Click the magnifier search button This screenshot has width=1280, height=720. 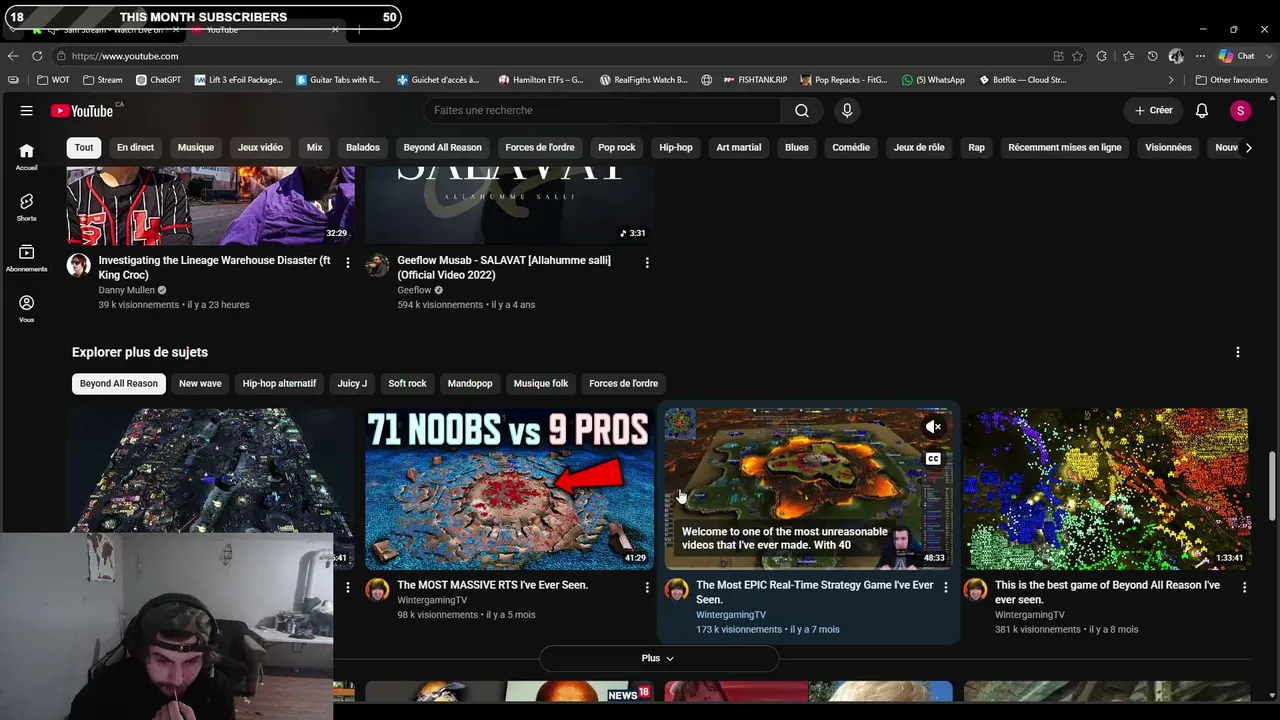click(x=802, y=111)
